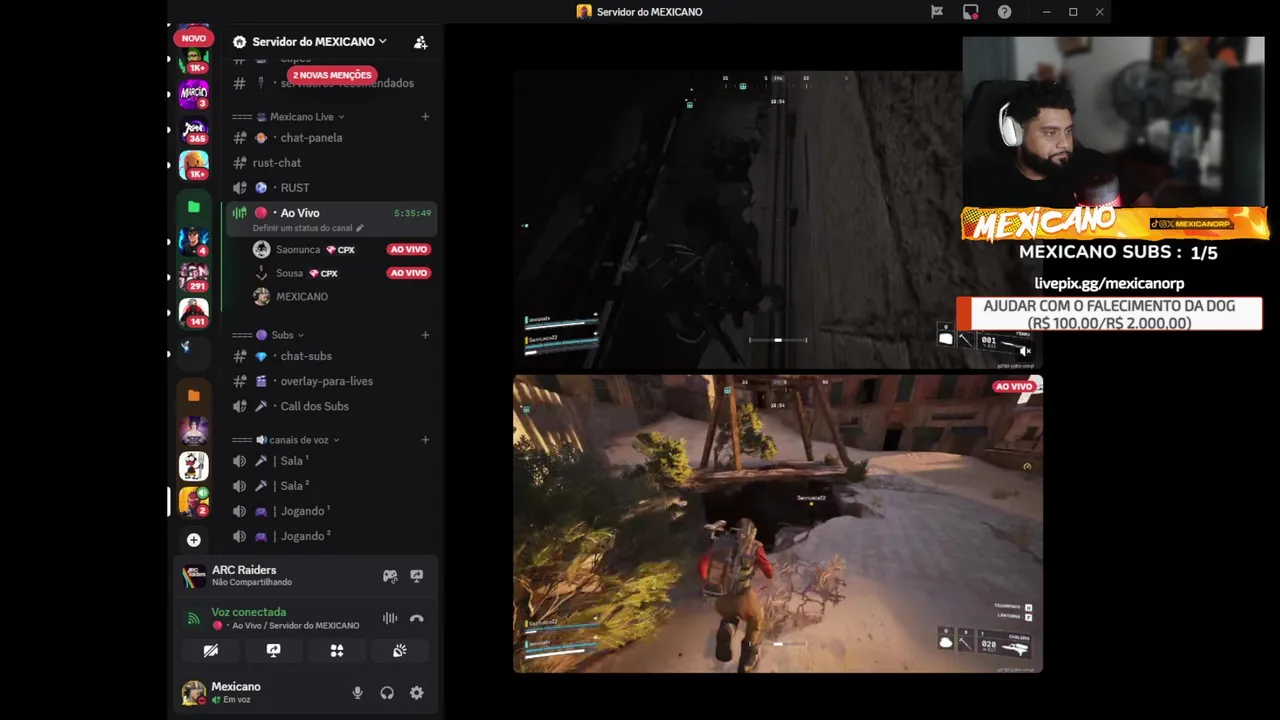Watch Saonunca's AO VIVO stream badge
This screenshot has width=1280, height=720.
409,249
